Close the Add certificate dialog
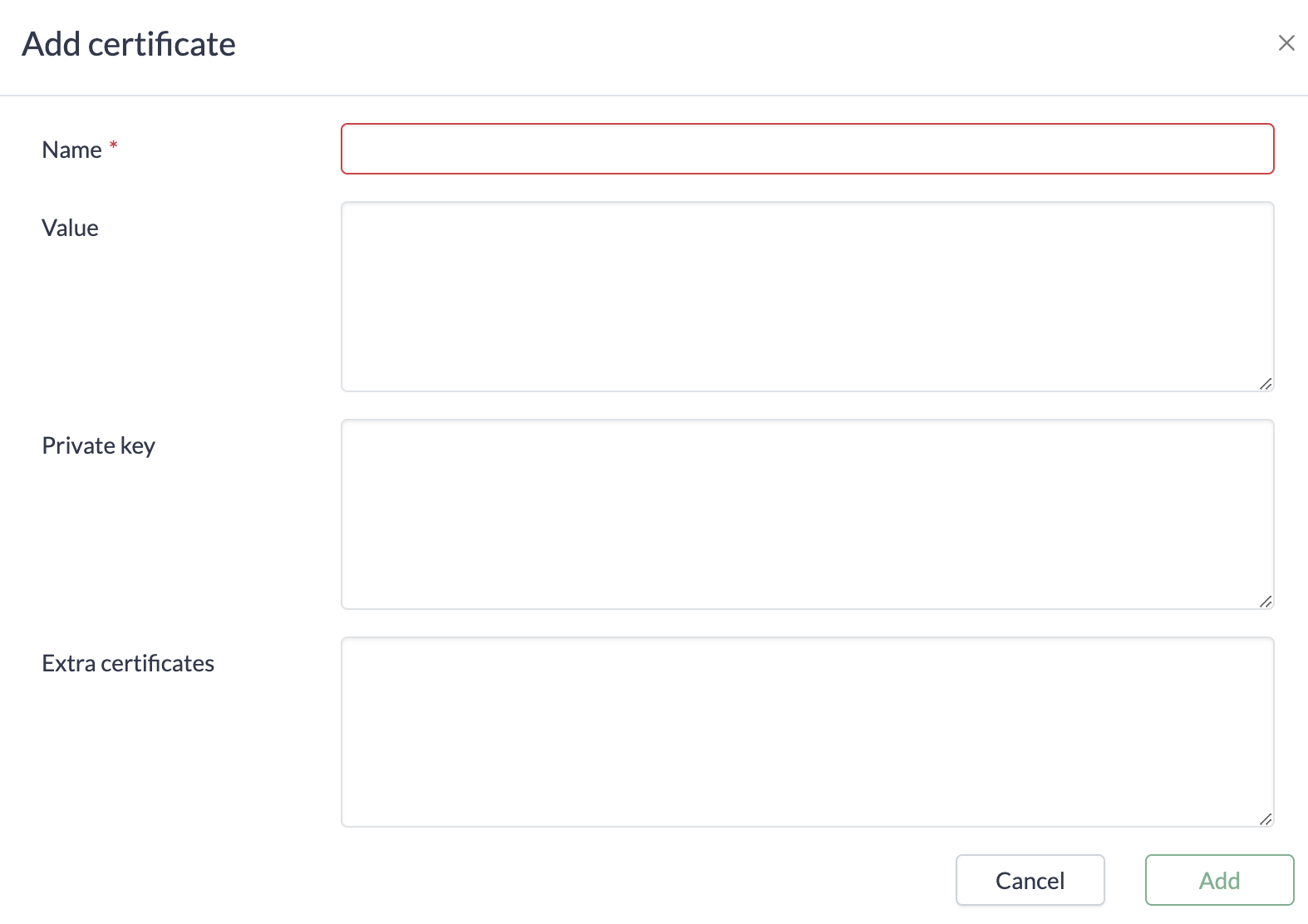The width and height of the screenshot is (1308, 924). 1286,43
